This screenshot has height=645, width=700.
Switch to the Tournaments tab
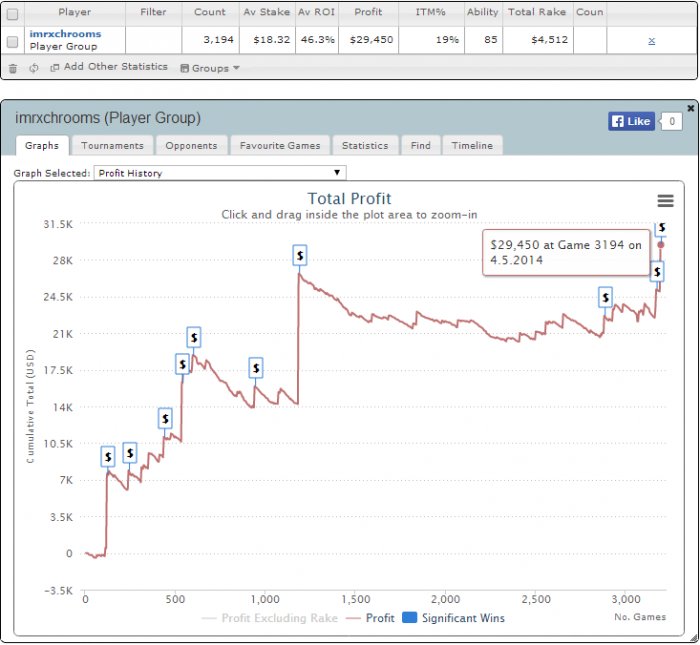112,146
